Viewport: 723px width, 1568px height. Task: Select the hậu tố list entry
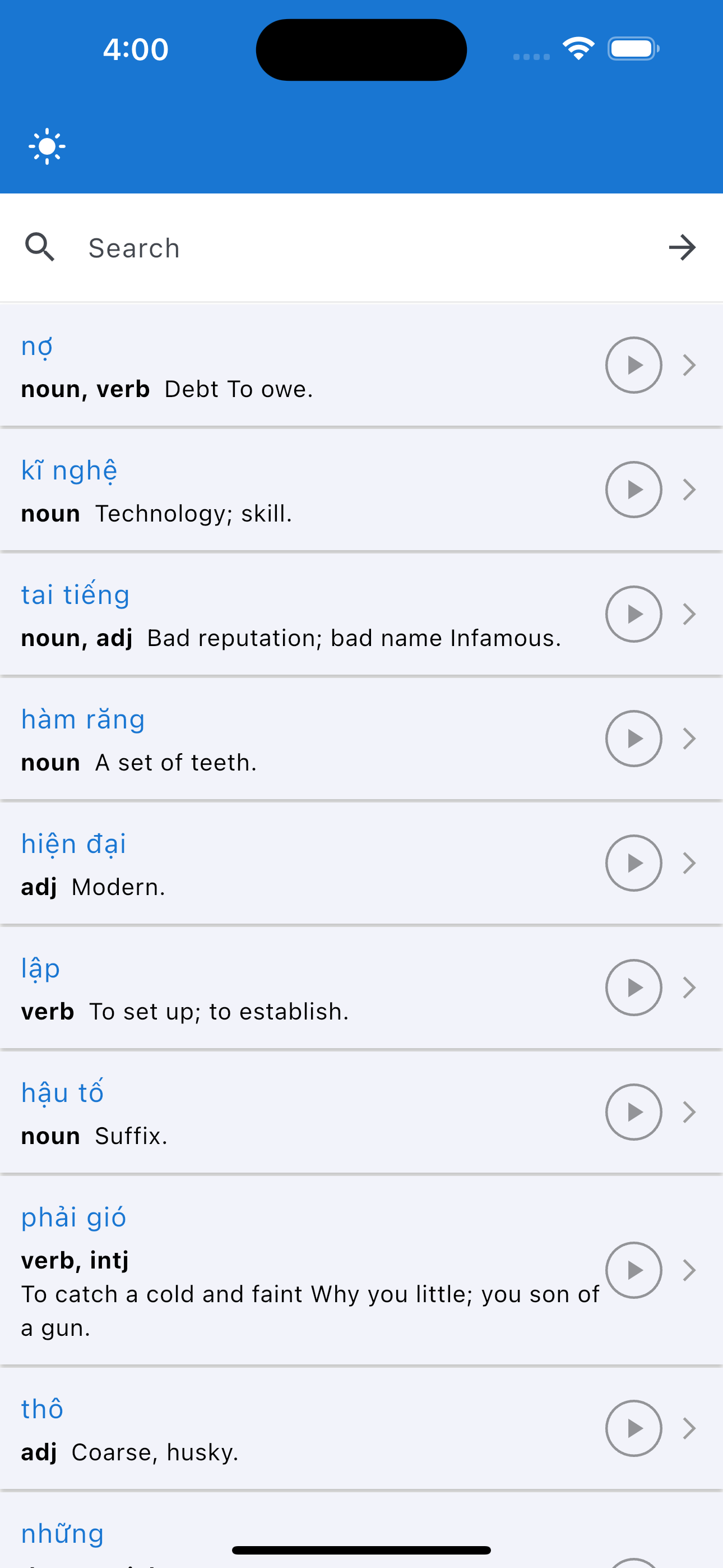coord(361,1112)
